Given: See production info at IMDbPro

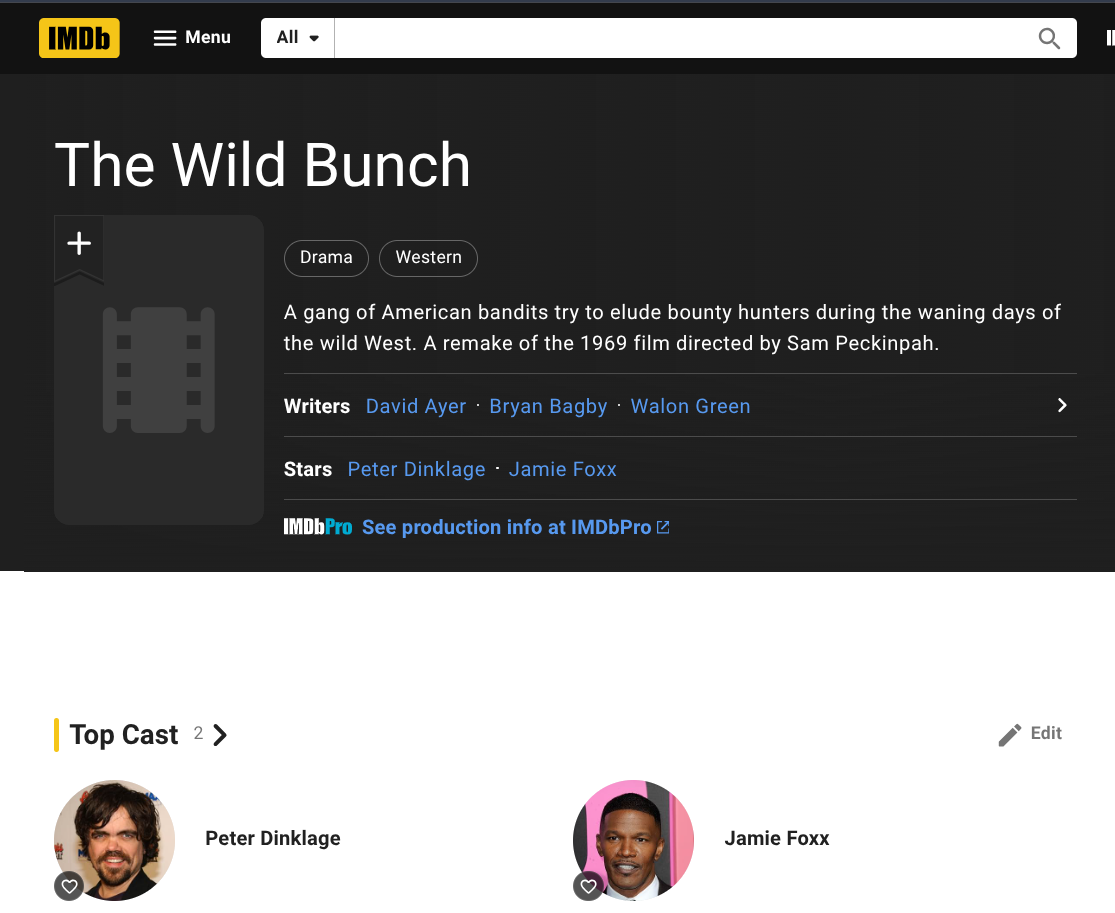Looking at the screenshot, I should click(x=506, y=527).
